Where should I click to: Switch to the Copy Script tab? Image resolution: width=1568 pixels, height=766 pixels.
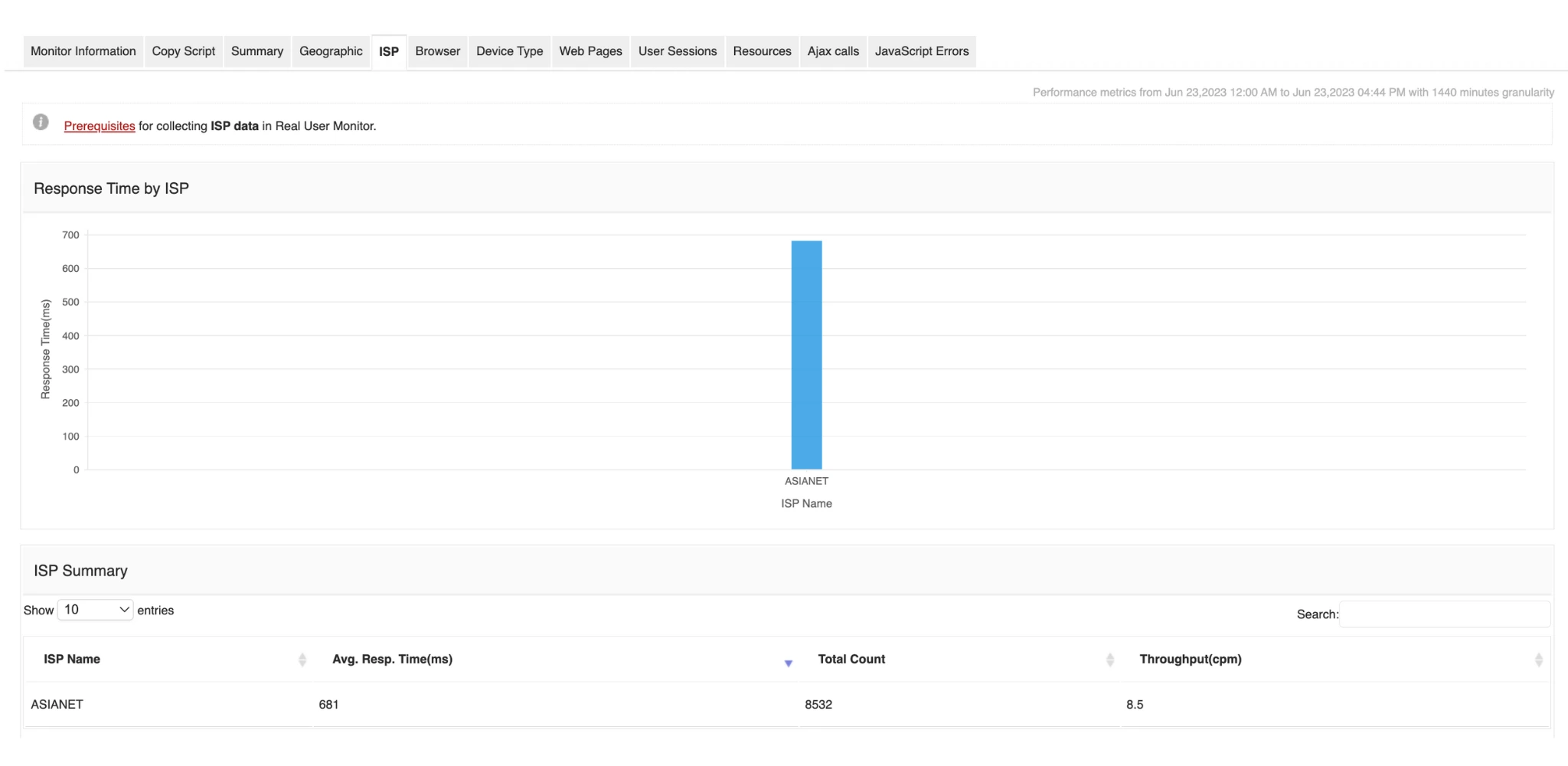click(x=184, y=51)
